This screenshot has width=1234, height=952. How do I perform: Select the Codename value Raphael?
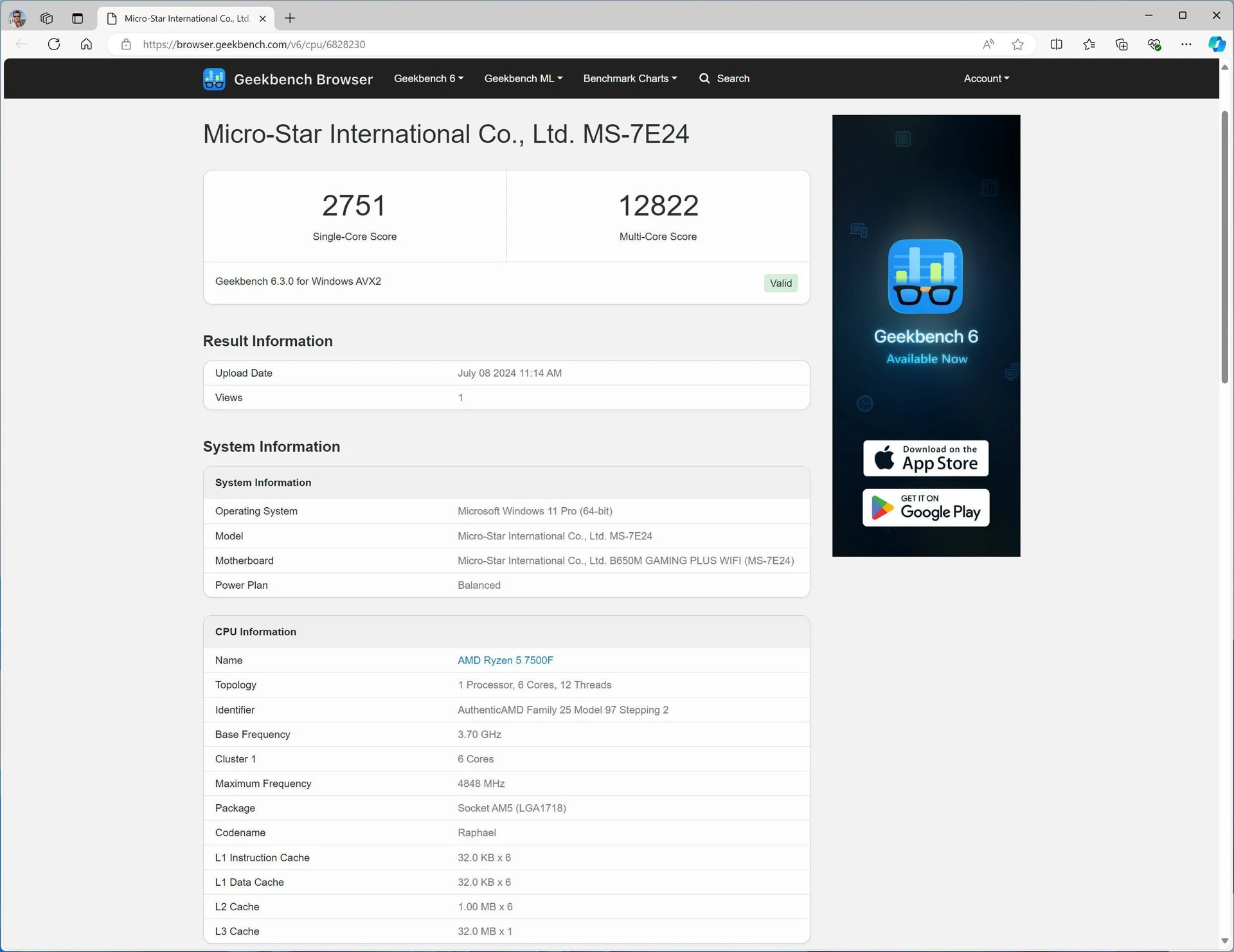pos(477,832)
